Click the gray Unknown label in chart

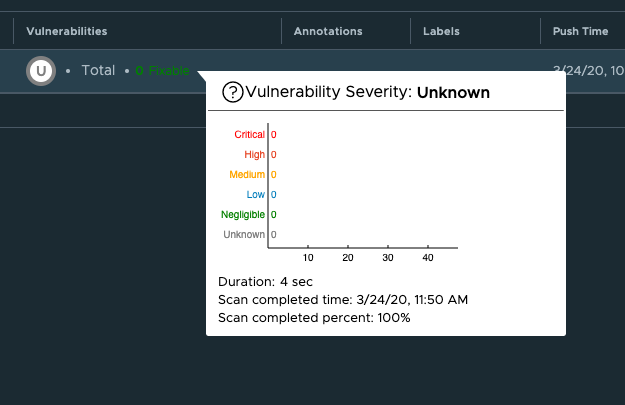[x=244, y=234]
